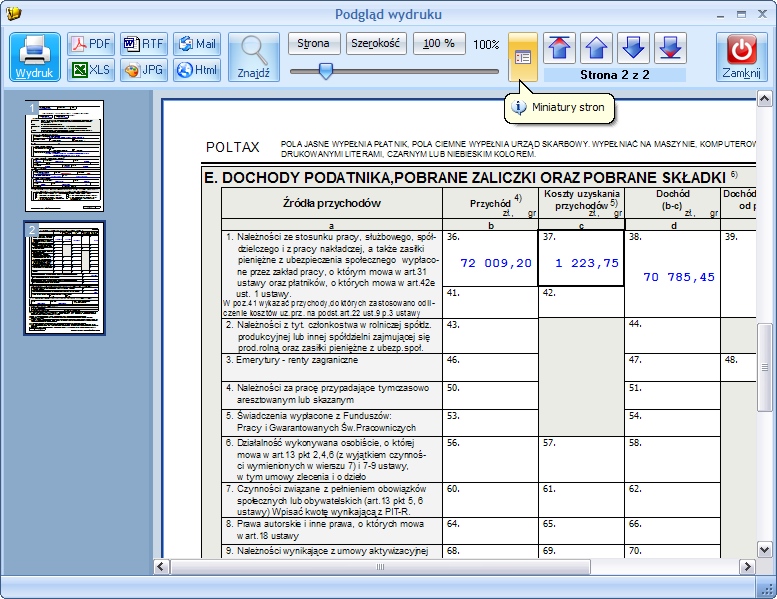Export the document as Html

(197, 70)
